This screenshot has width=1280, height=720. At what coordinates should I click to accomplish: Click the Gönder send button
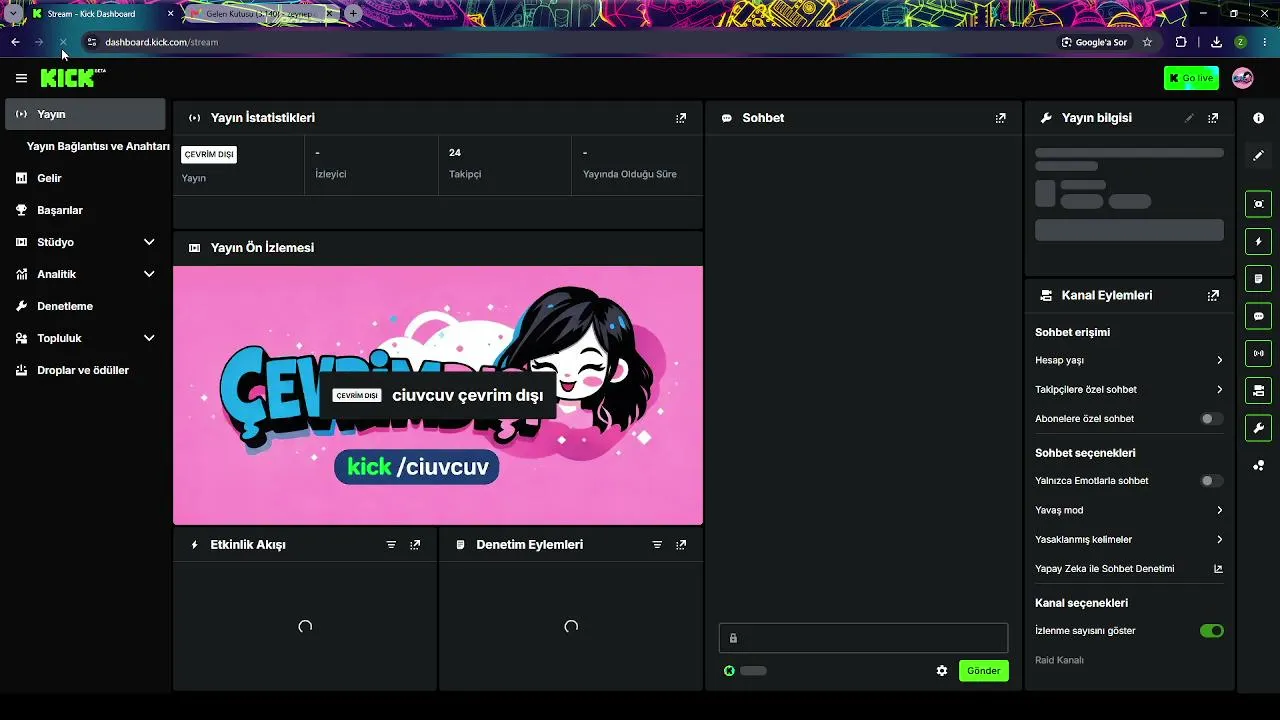(984, 671)
